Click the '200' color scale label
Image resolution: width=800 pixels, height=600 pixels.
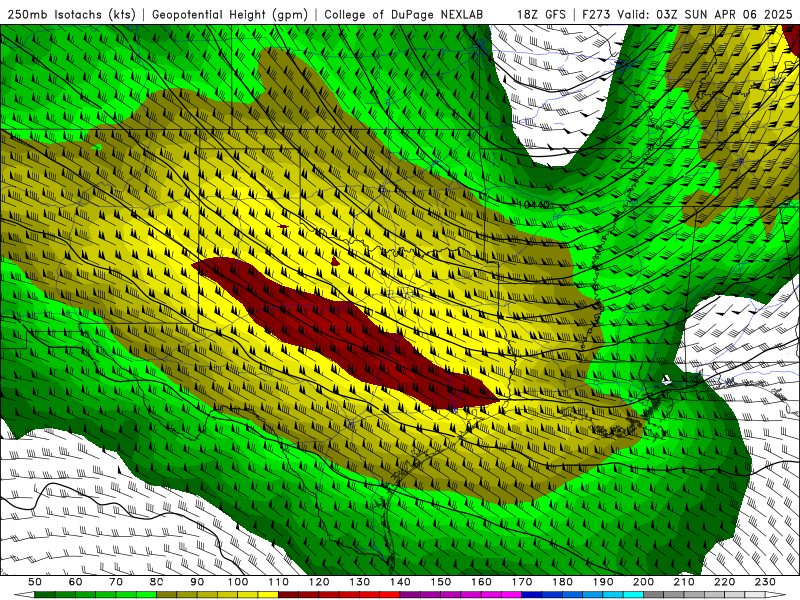pos(643,582)
